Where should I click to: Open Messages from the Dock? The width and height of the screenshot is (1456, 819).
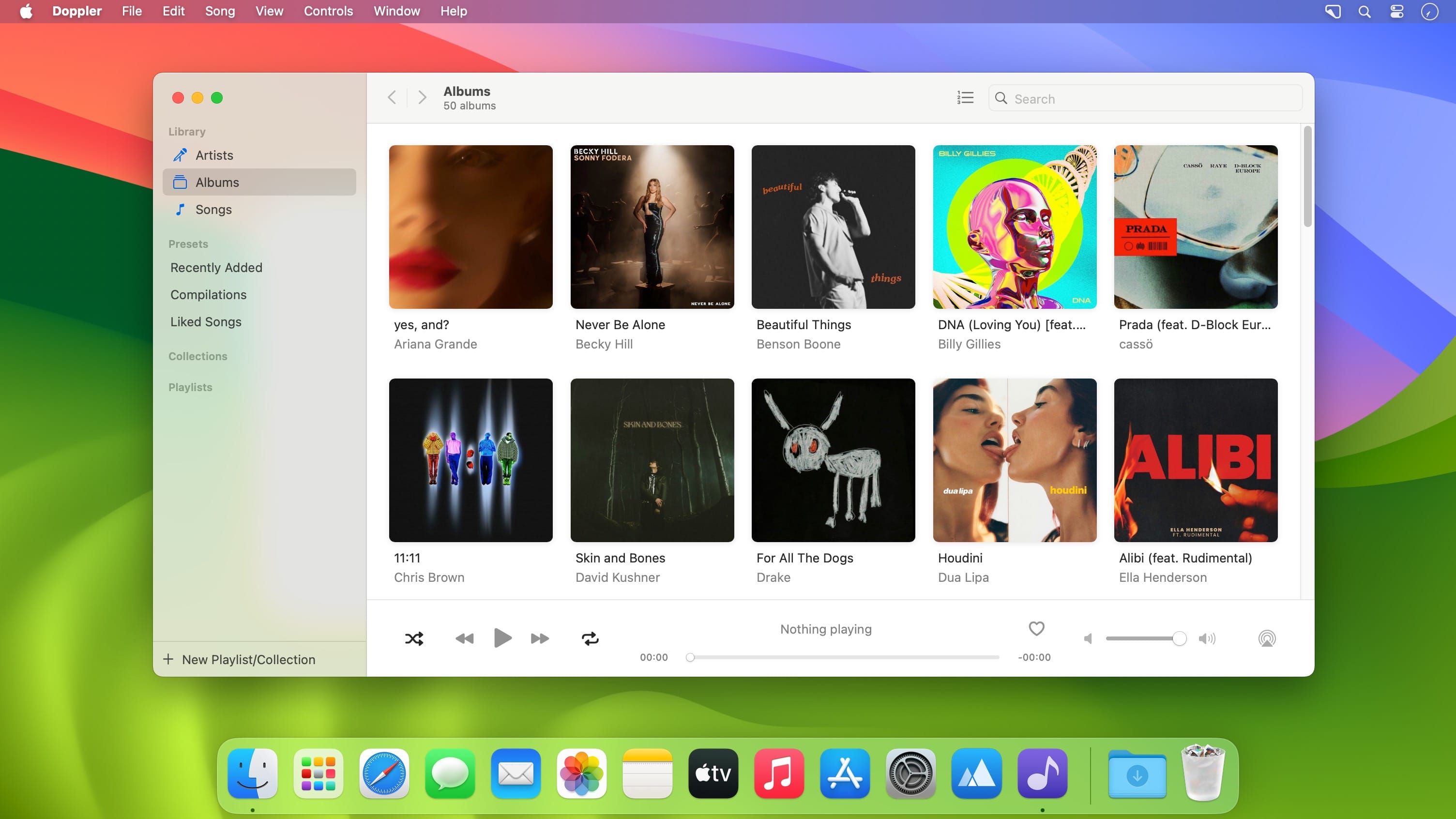point(450,773)
